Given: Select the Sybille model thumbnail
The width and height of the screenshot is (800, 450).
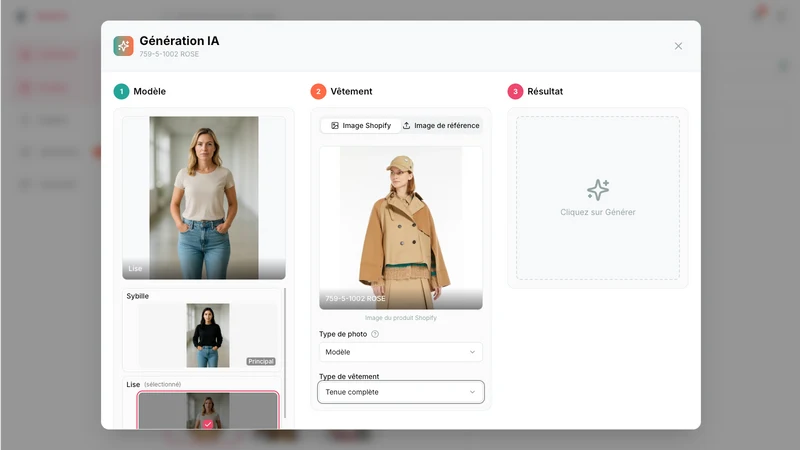Looking at the screenshot, I should click(208, 335).
